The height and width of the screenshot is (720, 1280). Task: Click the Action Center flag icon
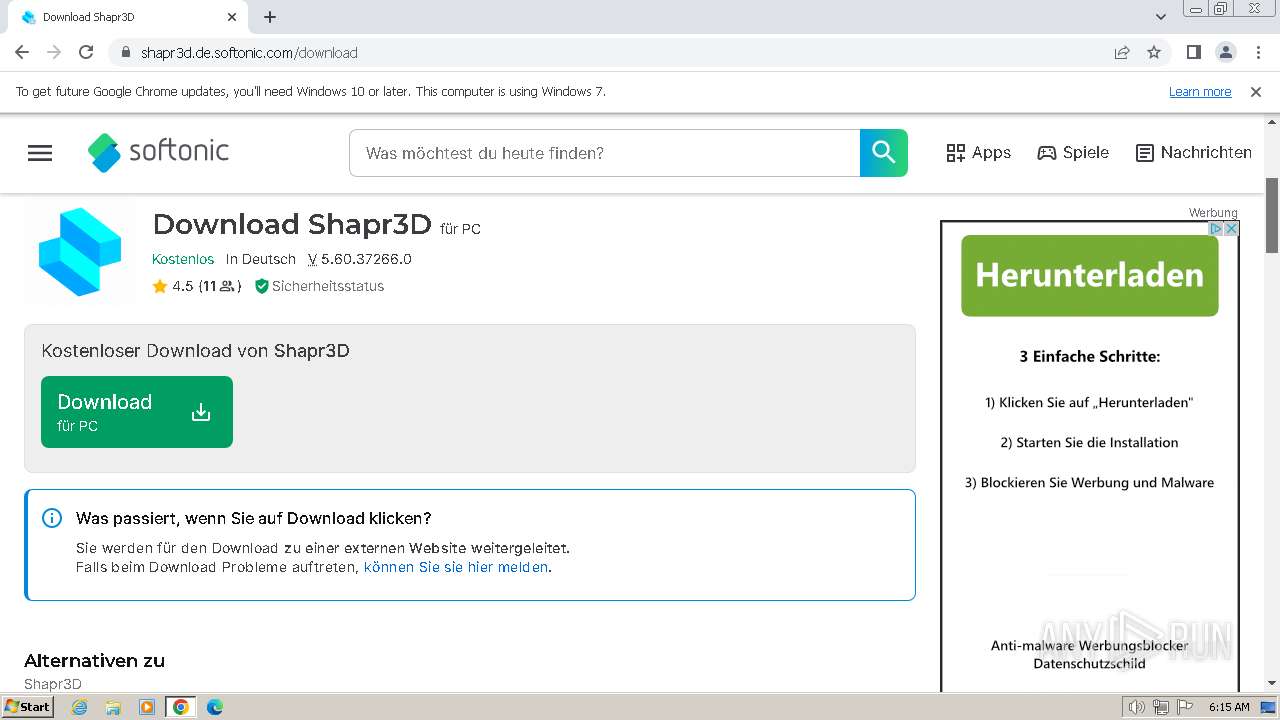coord(1183,707)
